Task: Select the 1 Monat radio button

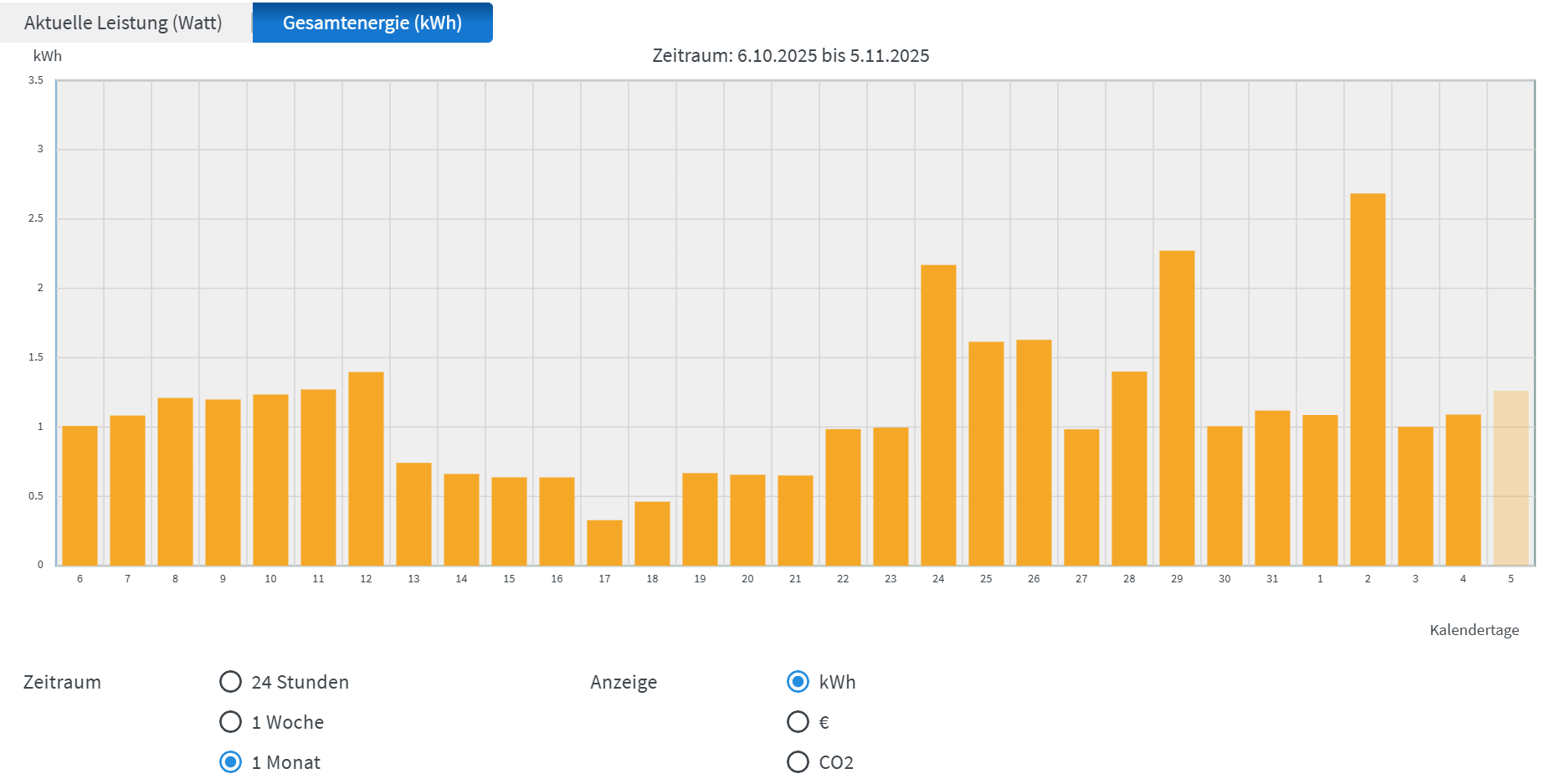Action: pos(231,762)
